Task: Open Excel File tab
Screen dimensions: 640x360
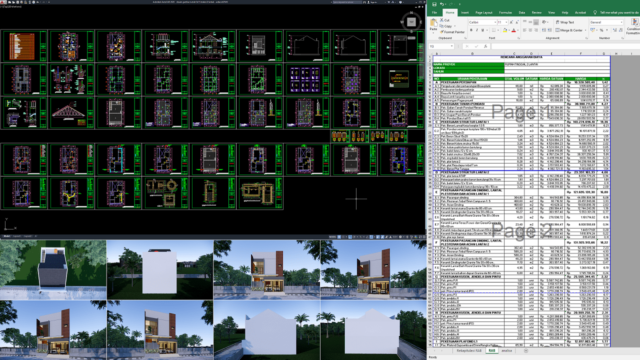Action: pos(434,13)
